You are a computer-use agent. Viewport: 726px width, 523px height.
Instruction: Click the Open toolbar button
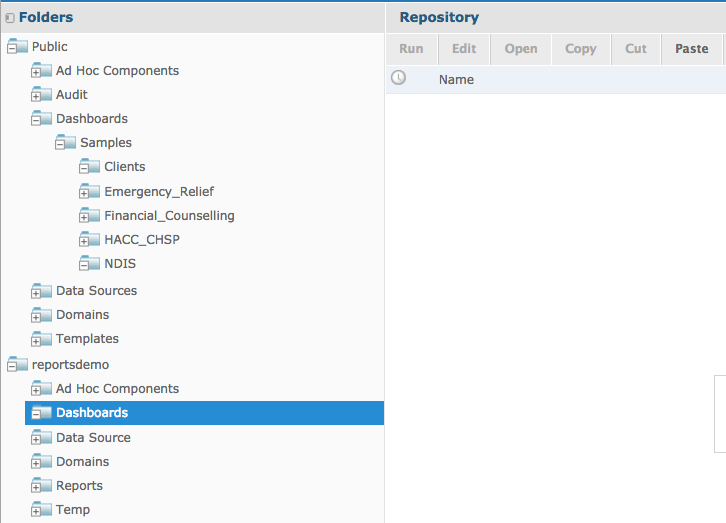[x=521, y=49]
